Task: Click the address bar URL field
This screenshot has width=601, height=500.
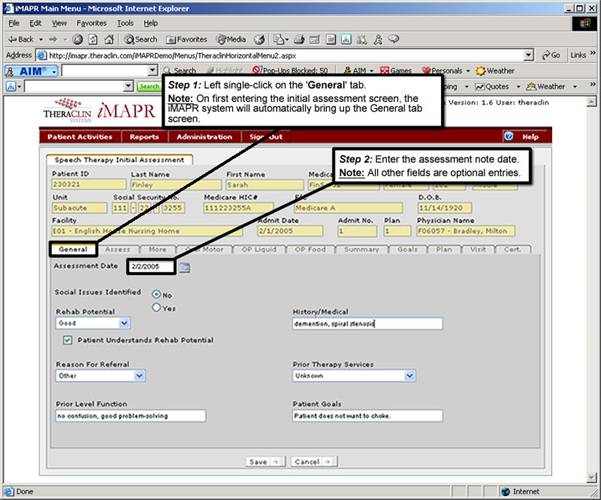Action: (280, 55)
